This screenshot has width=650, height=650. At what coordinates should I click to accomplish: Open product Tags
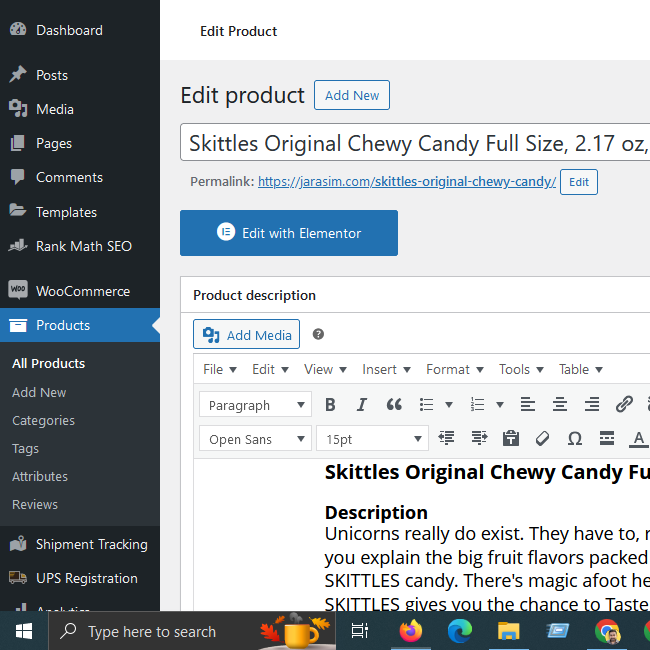[25, 448]
